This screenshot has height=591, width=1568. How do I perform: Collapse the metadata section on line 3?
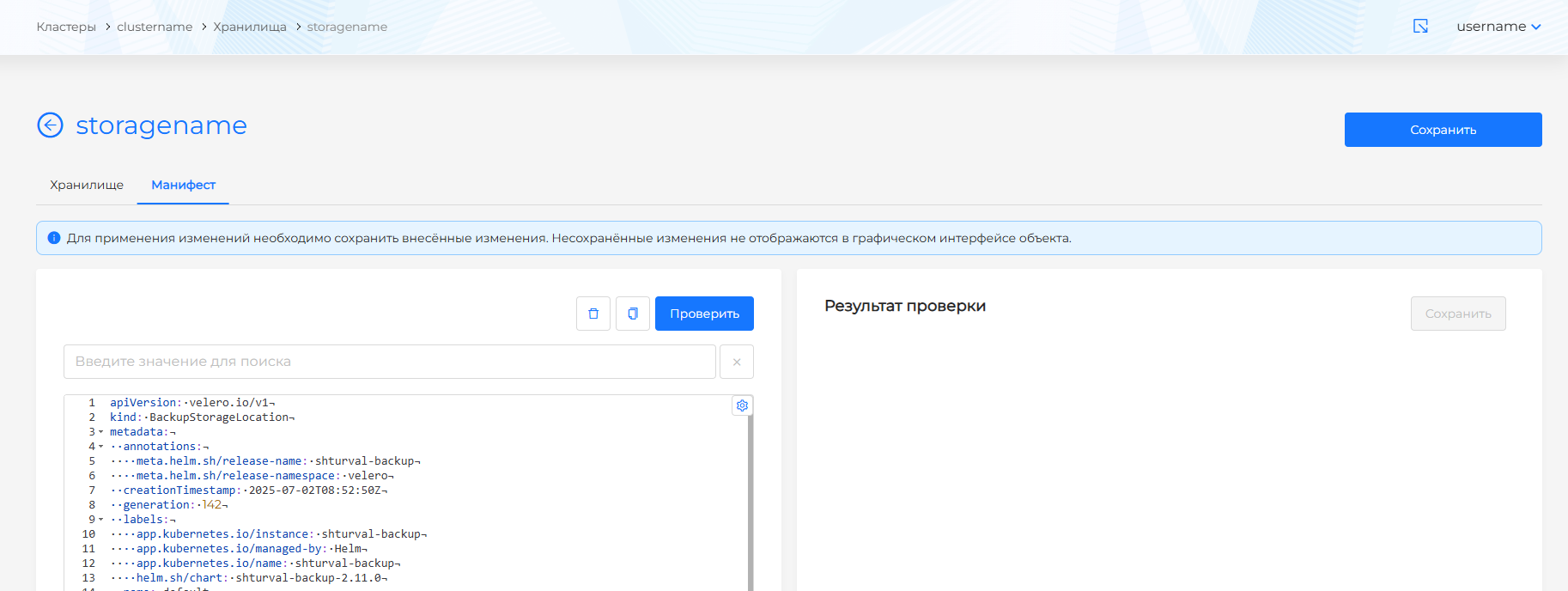[100, 432]
